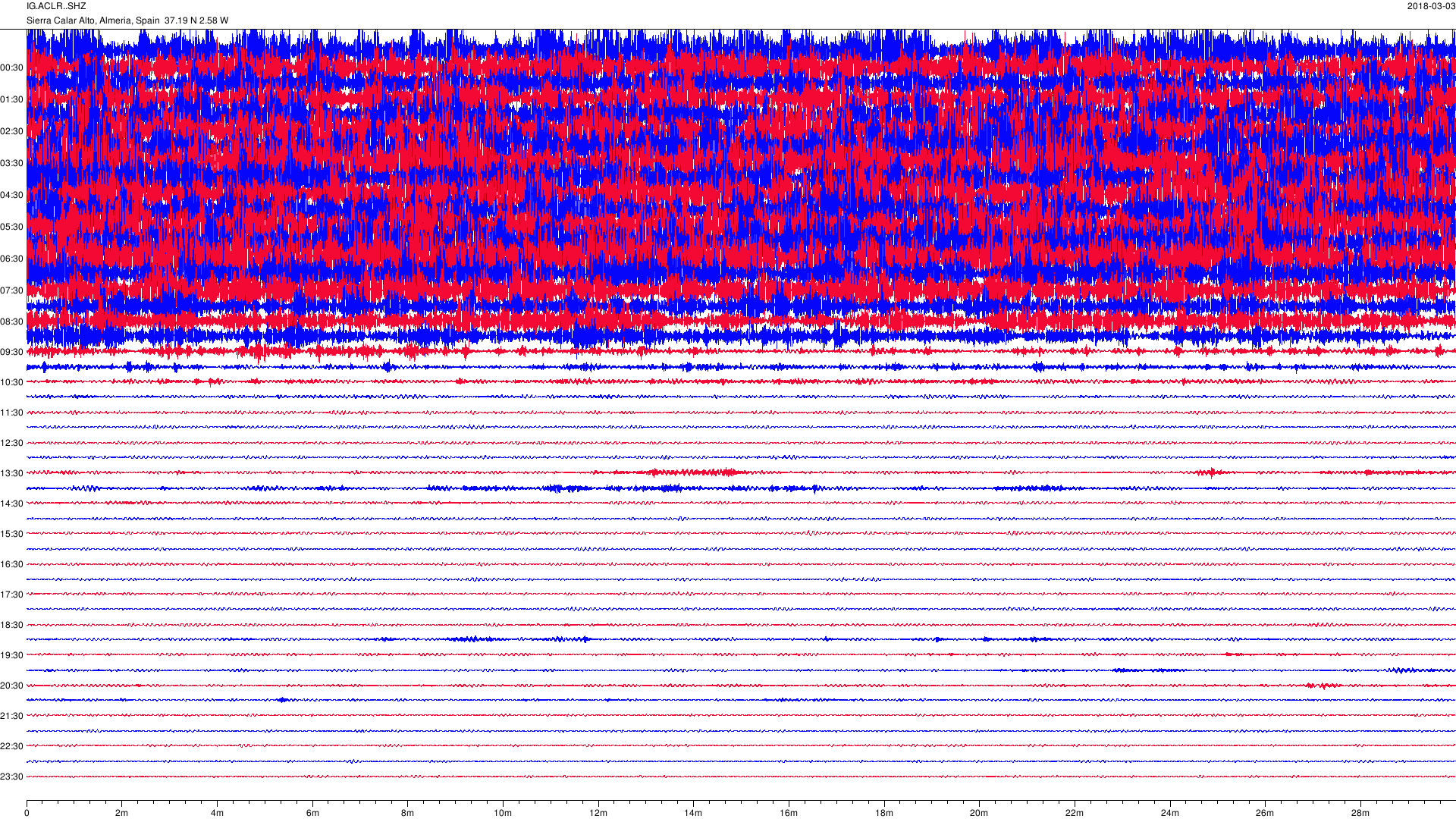
Task: Click the 18m tick on the time axis
Action: tap(884, 814)
